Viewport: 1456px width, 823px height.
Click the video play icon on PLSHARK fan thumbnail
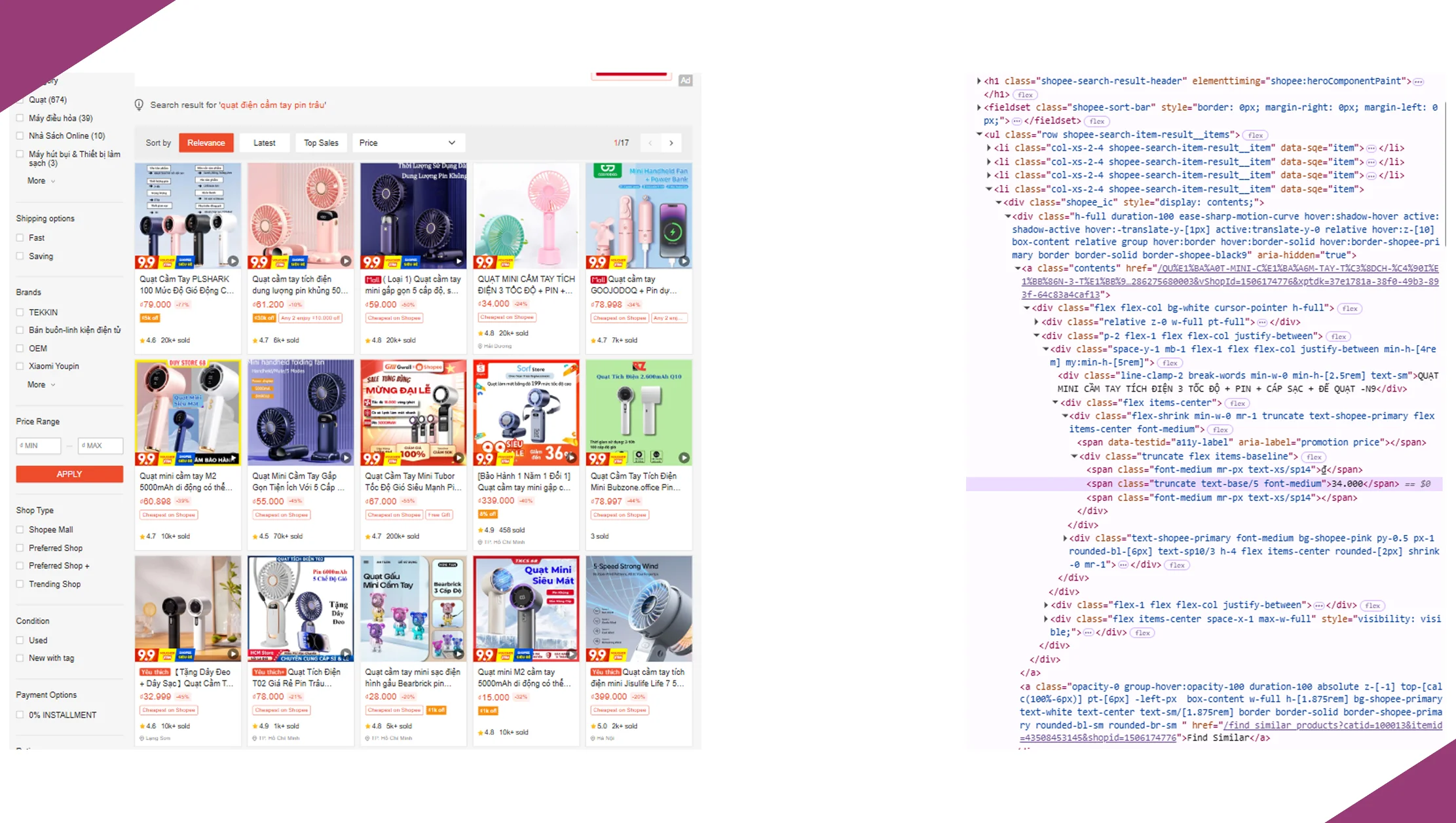[233, 261]
